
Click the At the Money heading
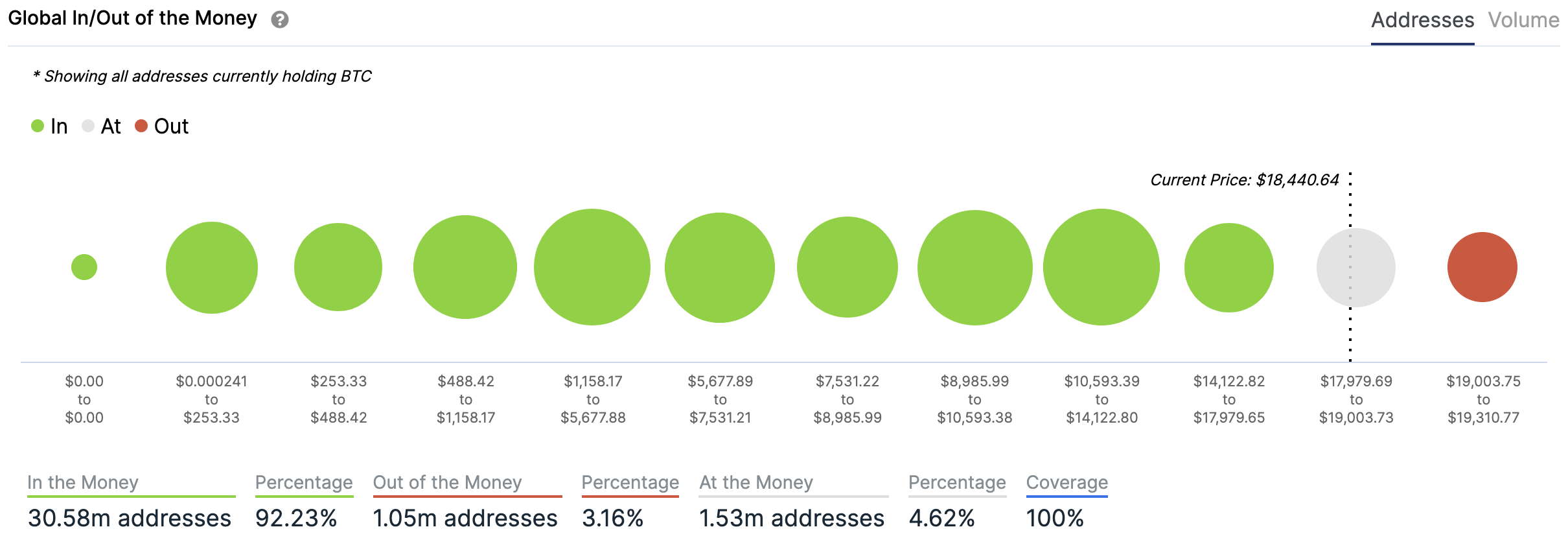(x=755, y=482)
